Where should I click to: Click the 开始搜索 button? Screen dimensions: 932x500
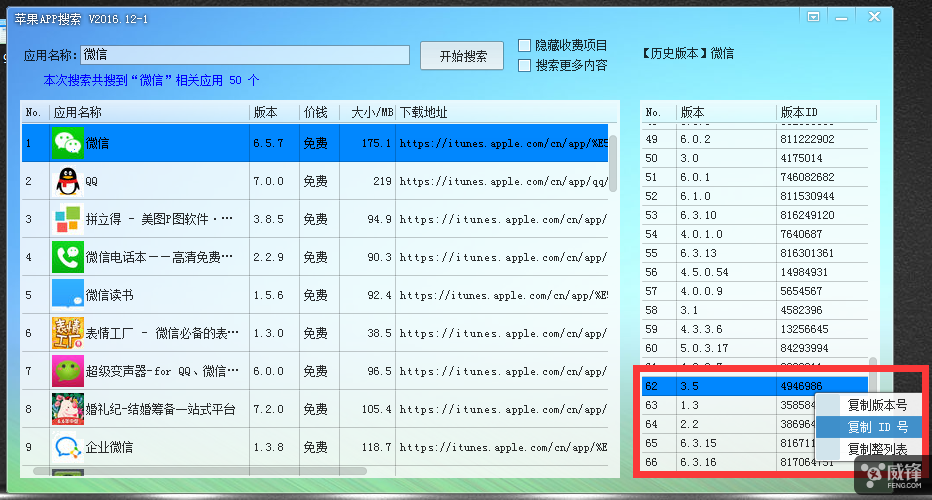[462, 56]
